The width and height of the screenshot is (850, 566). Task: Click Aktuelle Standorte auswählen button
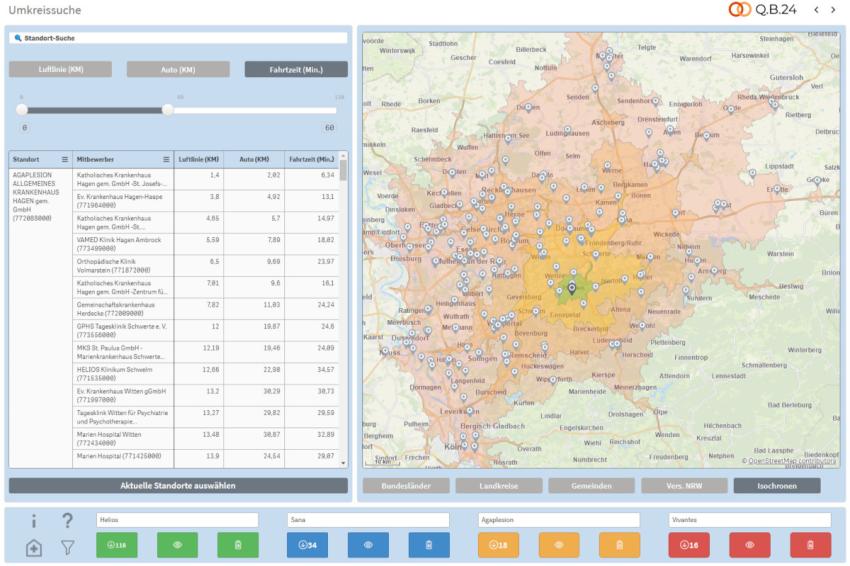pos(178,486)
